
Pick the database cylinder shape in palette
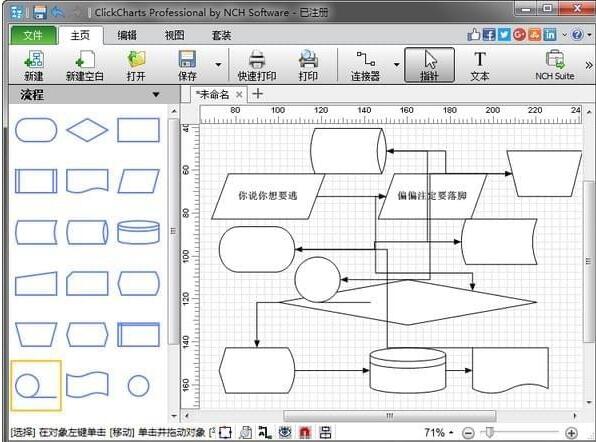coord(138,232)
